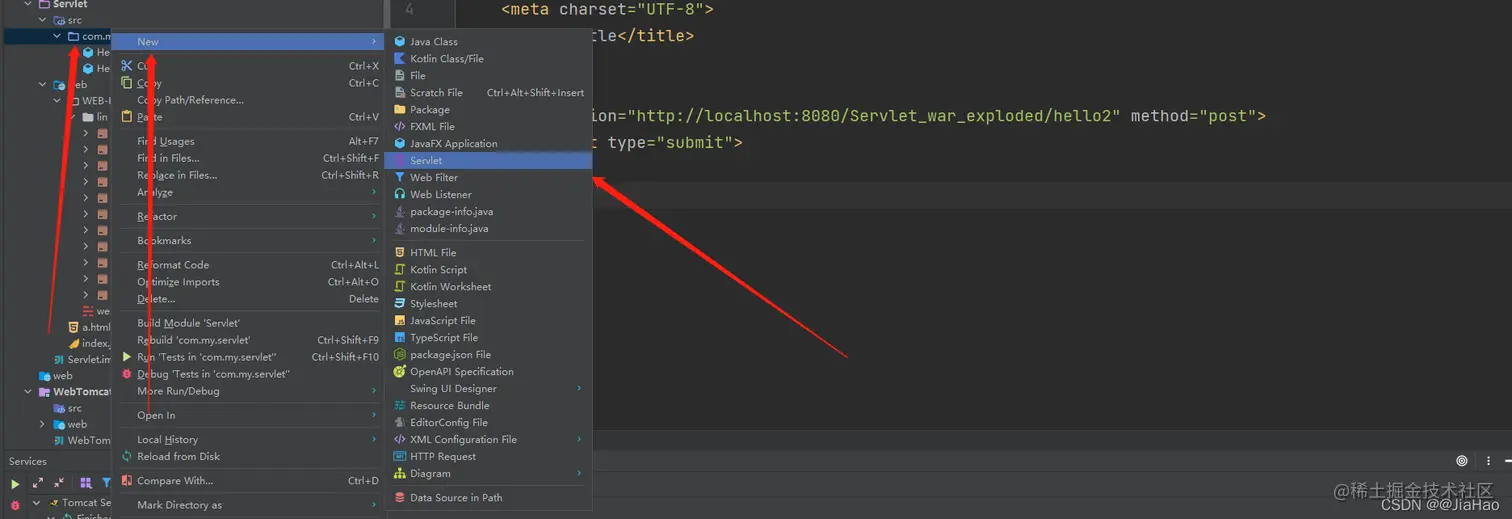Click the green Run button in Services toolbar
Screen dimensions: 1512x519
click(x=15, y=484)
